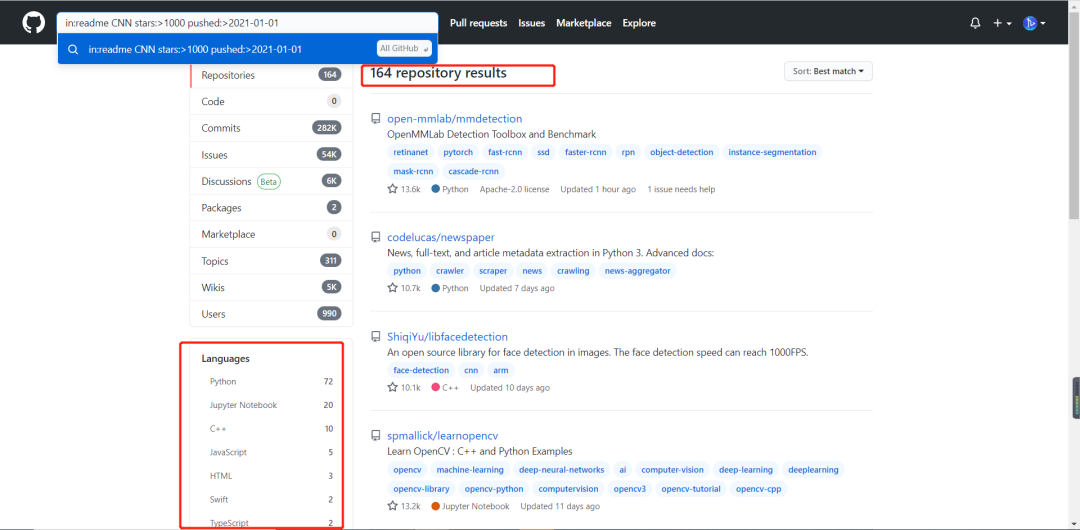Click the libfacedetection repository icon
The width and height of the screenshot is (1080, 530).
tap(375, 337)
